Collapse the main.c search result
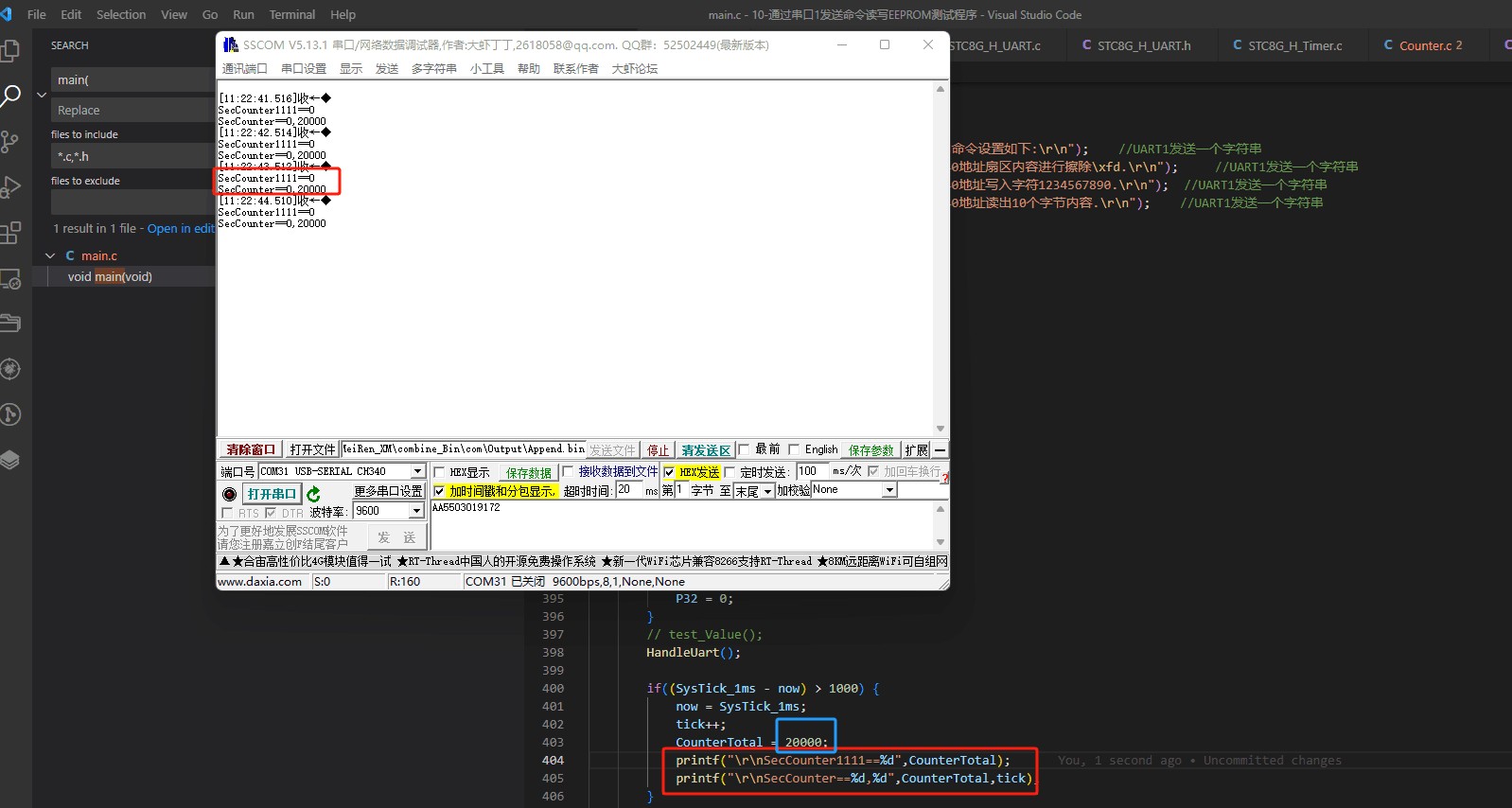Screen dimensions: 1512x808 point(50,255)
